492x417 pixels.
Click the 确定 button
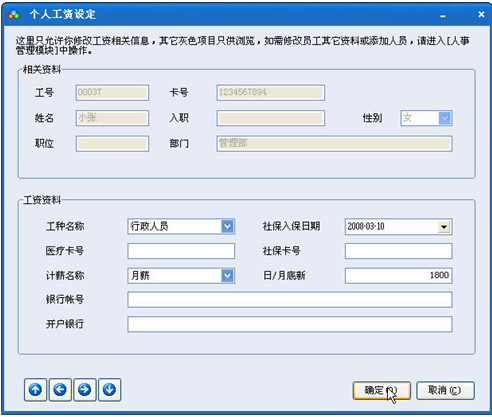click(381, 390)
